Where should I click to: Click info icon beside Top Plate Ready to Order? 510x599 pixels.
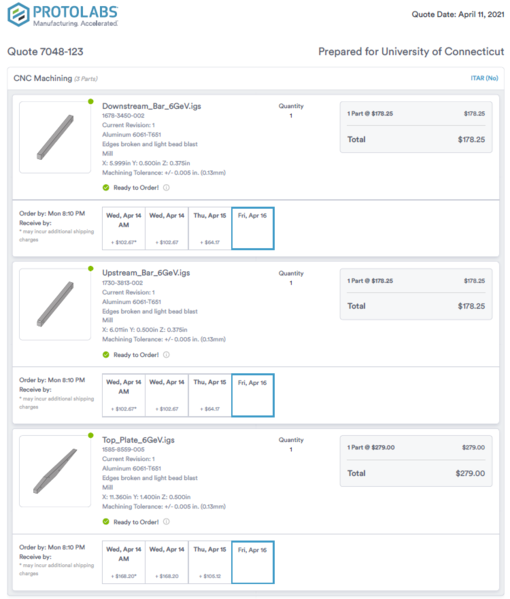pos(166,522)
